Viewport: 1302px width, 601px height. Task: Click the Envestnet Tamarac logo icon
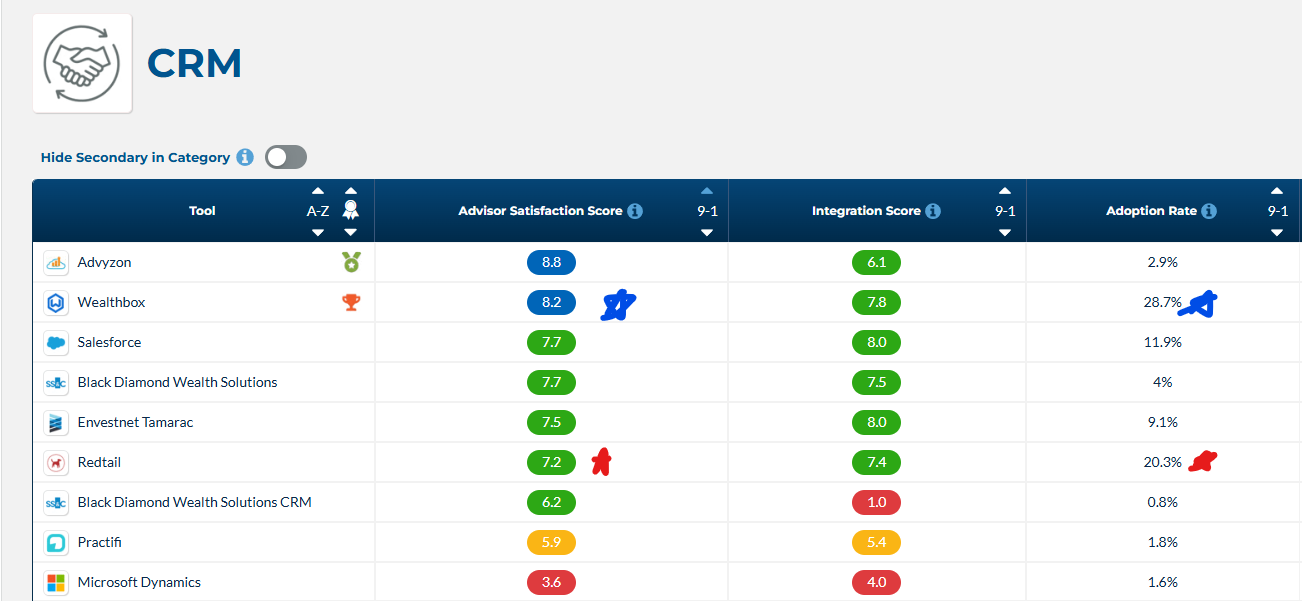[x=56, y=422]
